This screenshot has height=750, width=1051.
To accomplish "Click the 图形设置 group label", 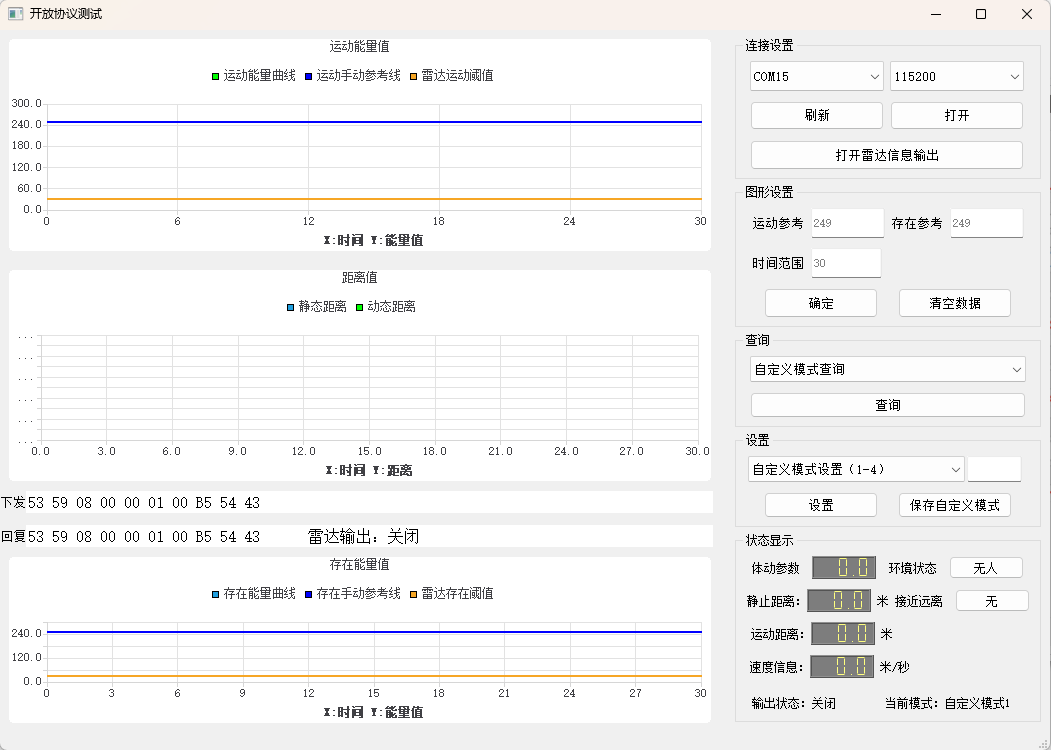I will [x=769, y=192].
